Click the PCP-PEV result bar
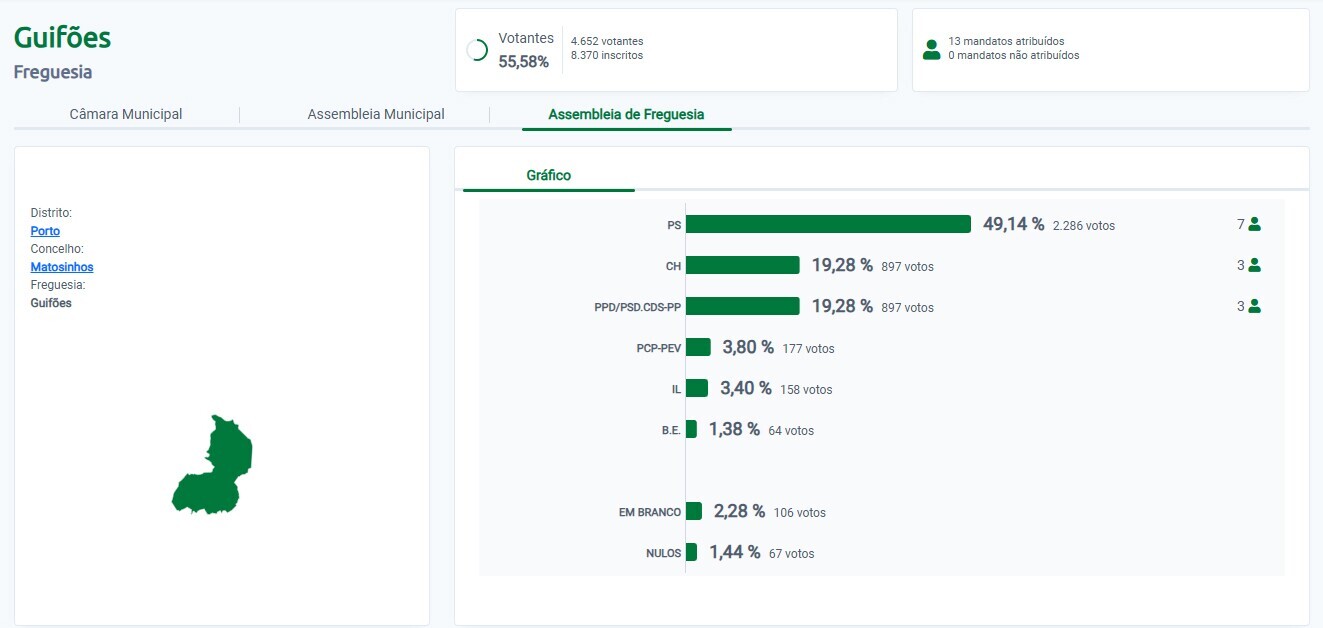The image size is (1323, 628). tap(698, 347)
